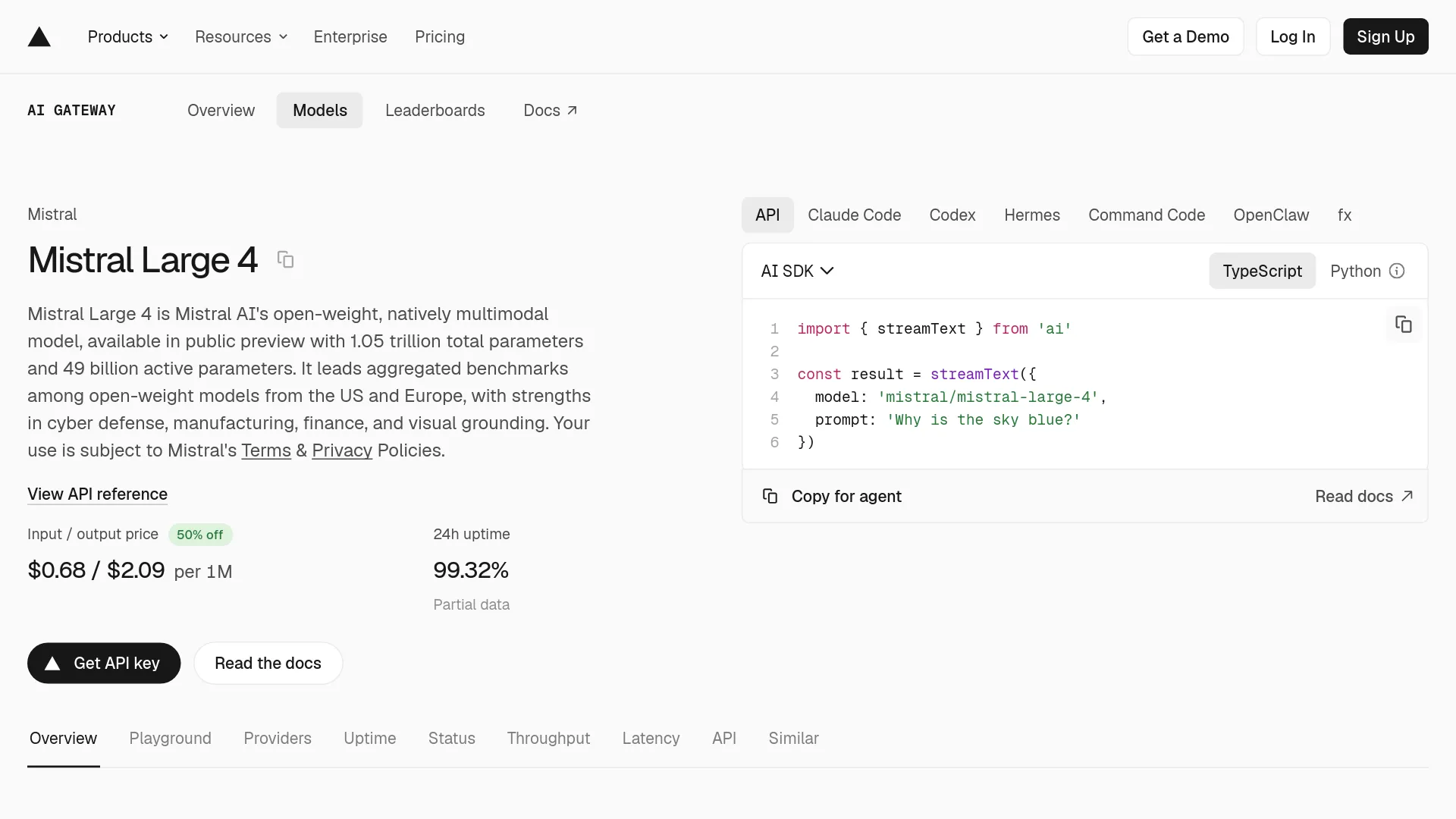1456x819 pixels.
Task: Open the Uptime section tab
Action: tap(369, 738)
